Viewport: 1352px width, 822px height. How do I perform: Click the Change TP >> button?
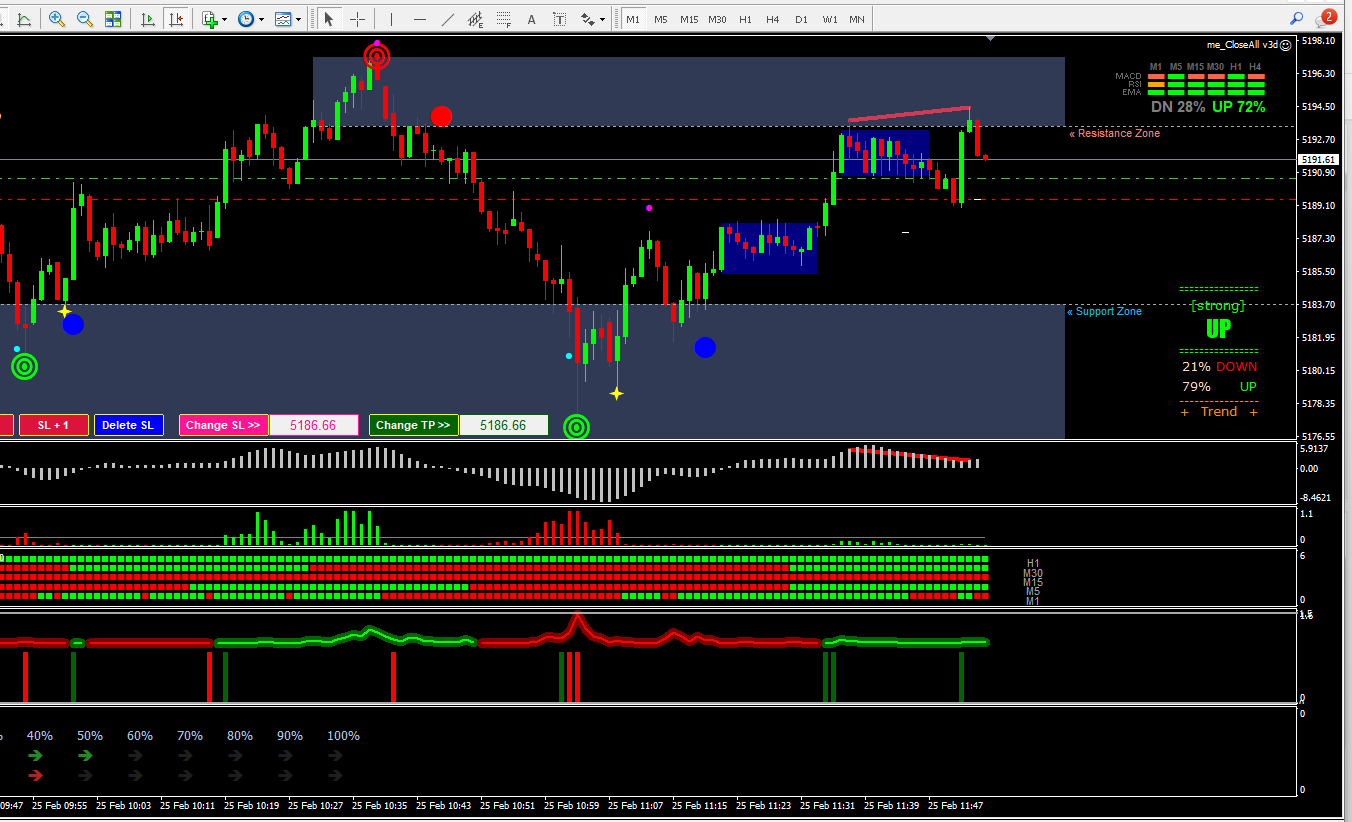click(x=413, y=425)
